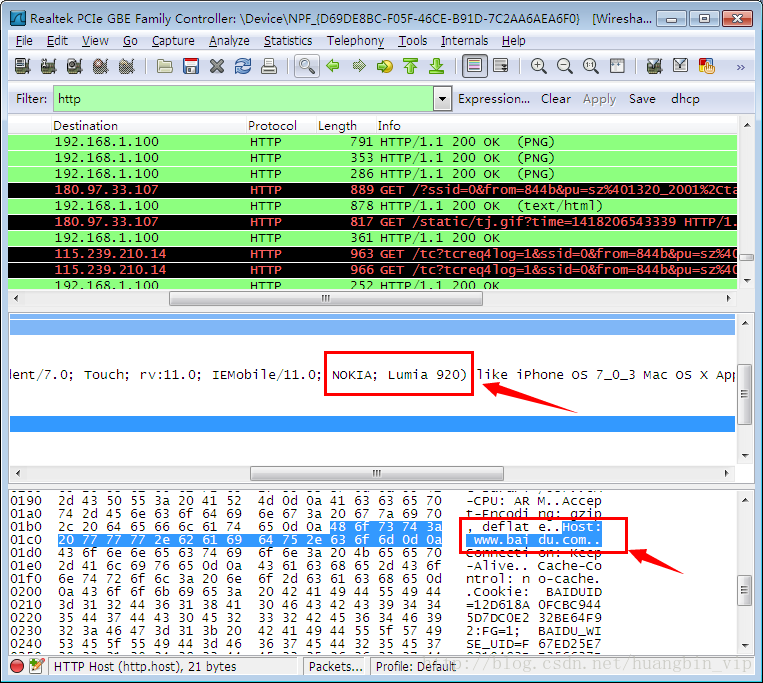The height and width of the screenshot is (683, 763).
Task: Open the Internals menu
Action: [464, 41]
